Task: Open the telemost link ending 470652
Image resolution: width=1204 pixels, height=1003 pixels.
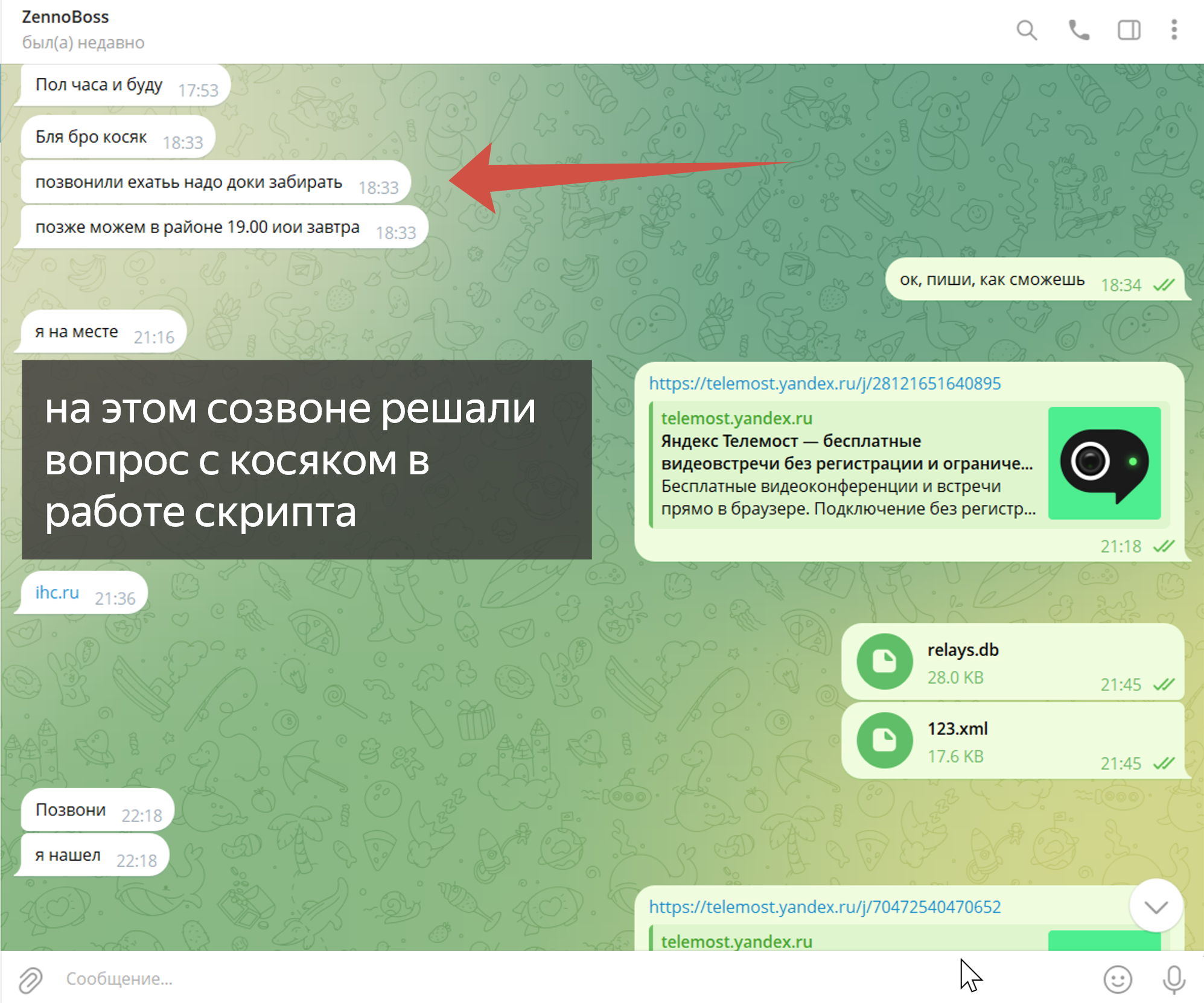Action: click(x=824, y=907)
